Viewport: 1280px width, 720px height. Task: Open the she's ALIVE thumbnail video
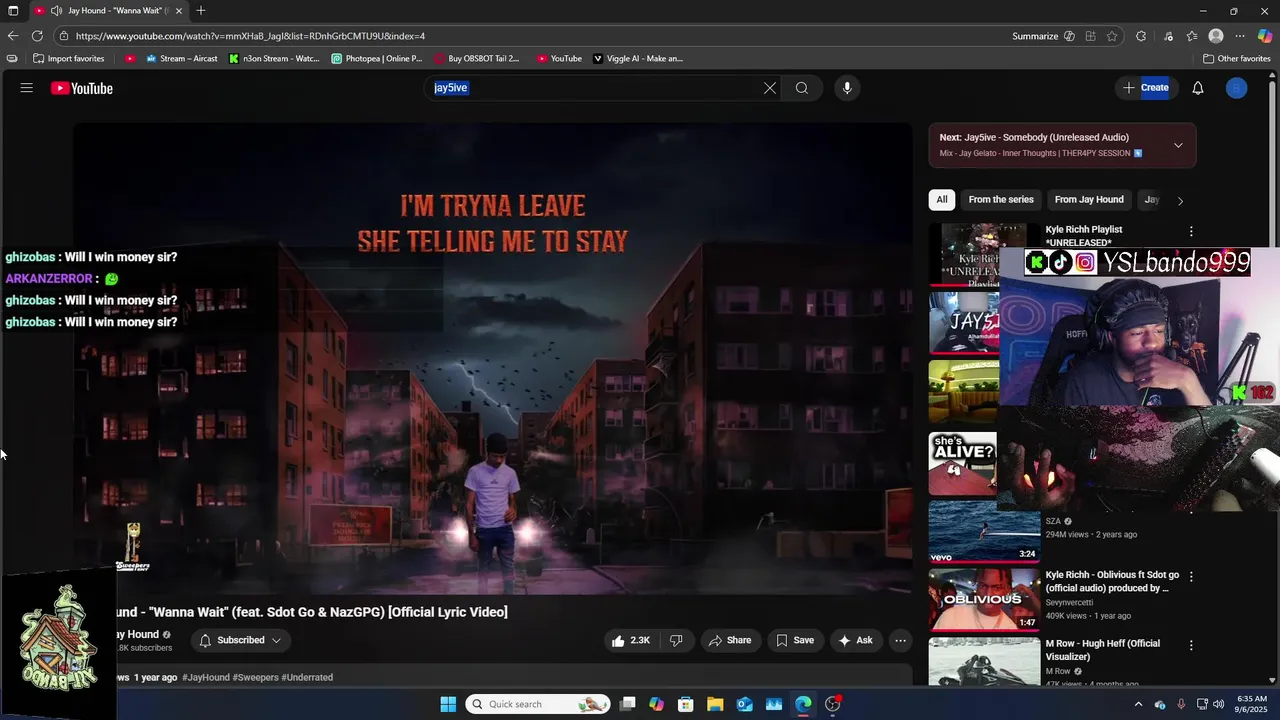(x=963, y=464)
